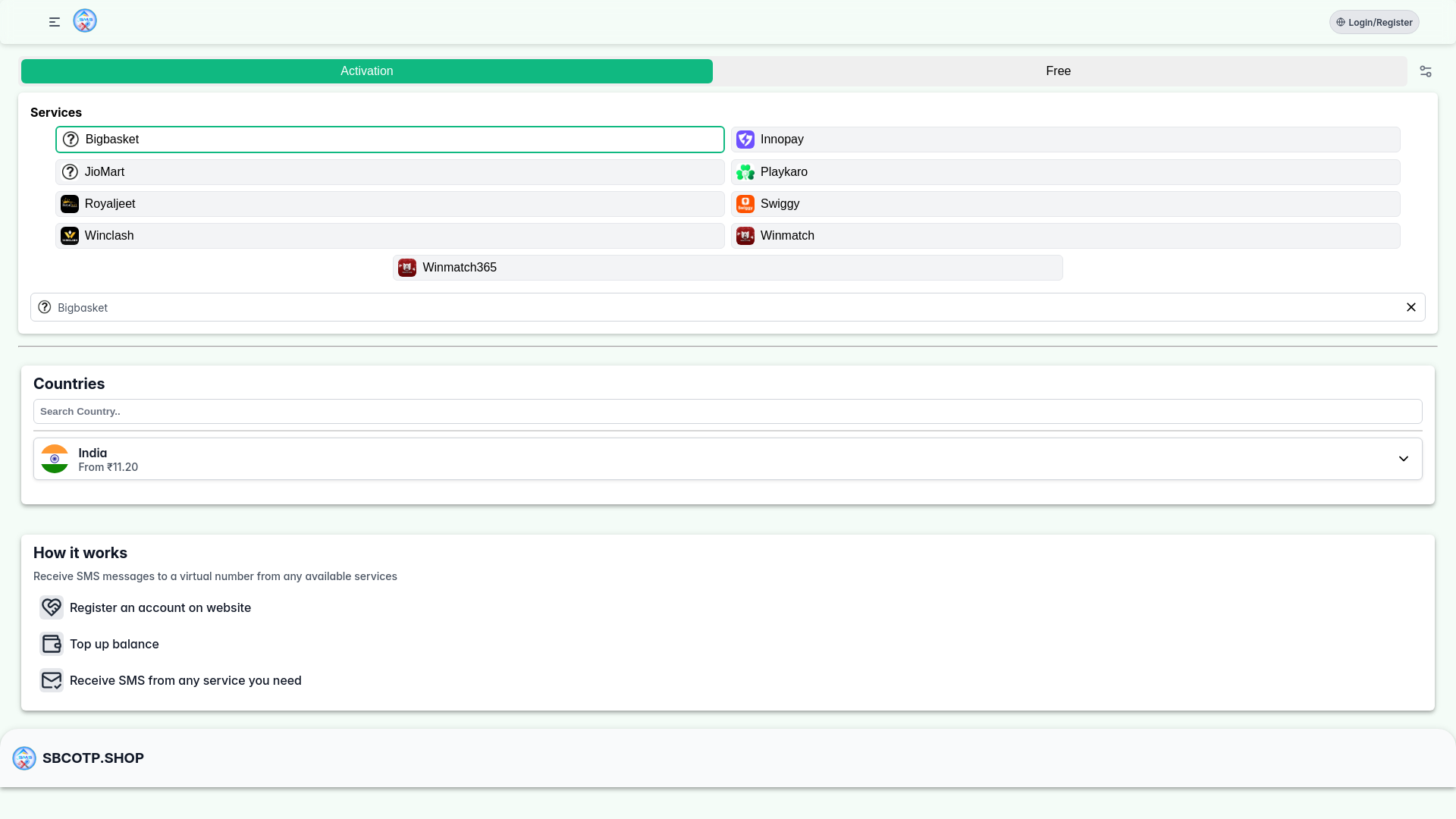Click 'Register an account on website' text

(x=160, y=607)
